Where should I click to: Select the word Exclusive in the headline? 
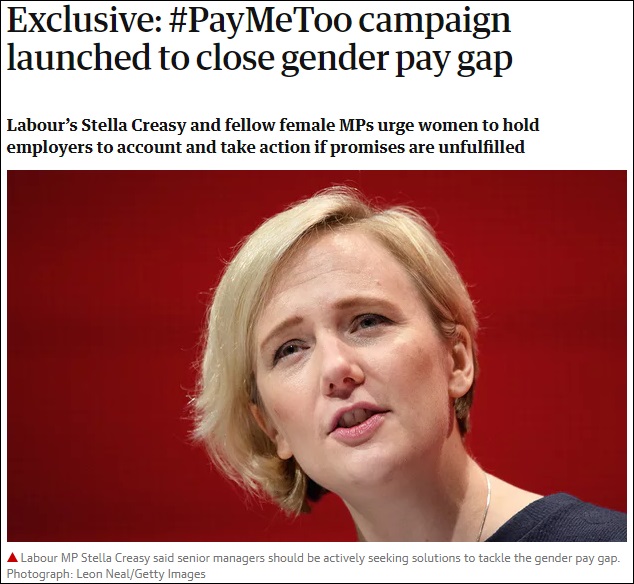point(85,20)
